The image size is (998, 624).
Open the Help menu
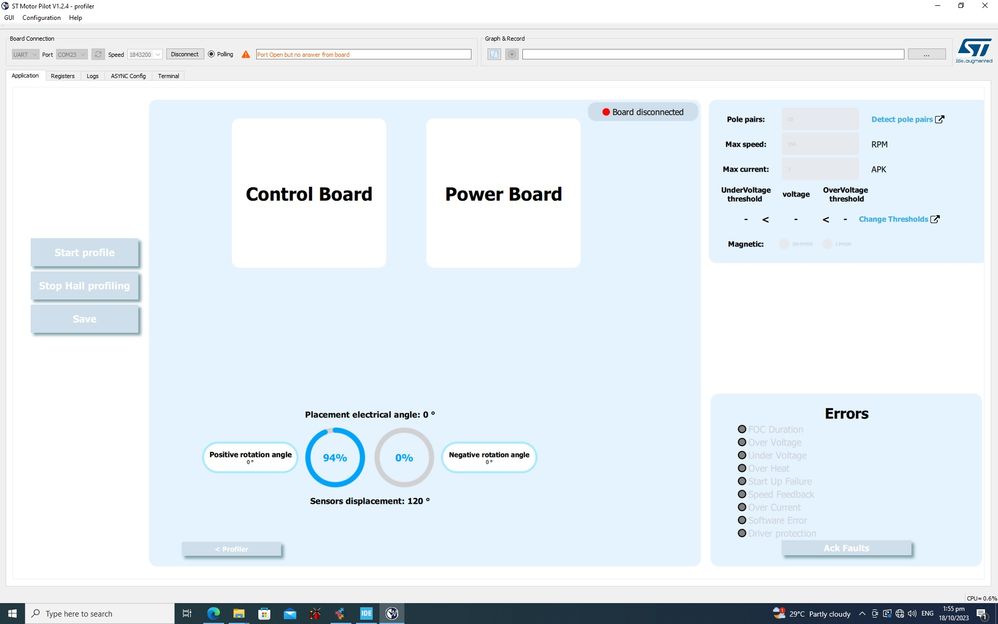click(x=75, y=18)
